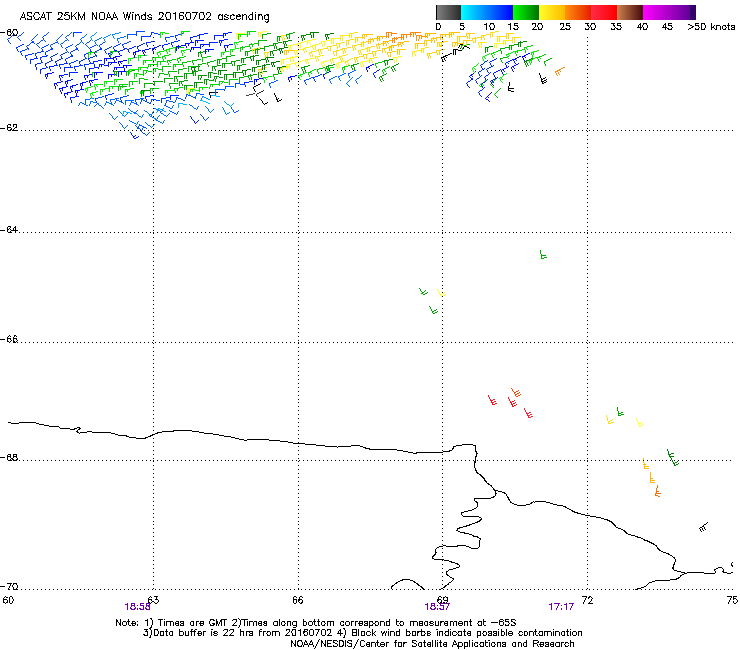740x650 pixels.
Task: Click the magenta 40-45 knots color segment
Action: [x=656, y=12]
